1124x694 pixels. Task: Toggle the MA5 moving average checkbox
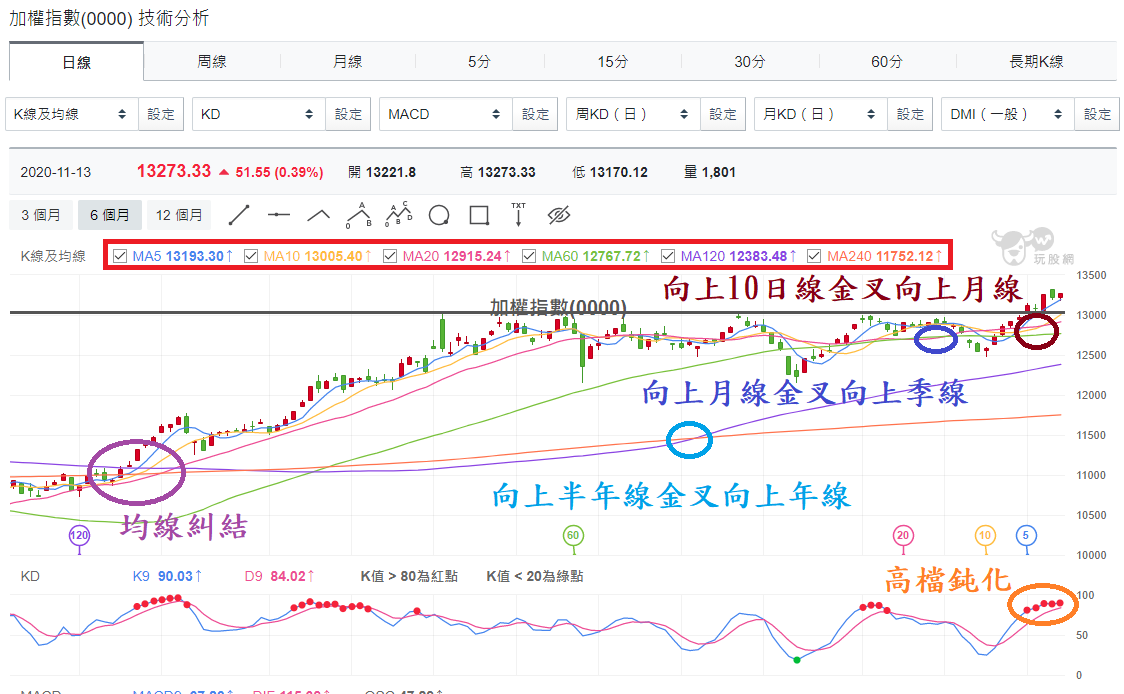(x=120, y=256)
